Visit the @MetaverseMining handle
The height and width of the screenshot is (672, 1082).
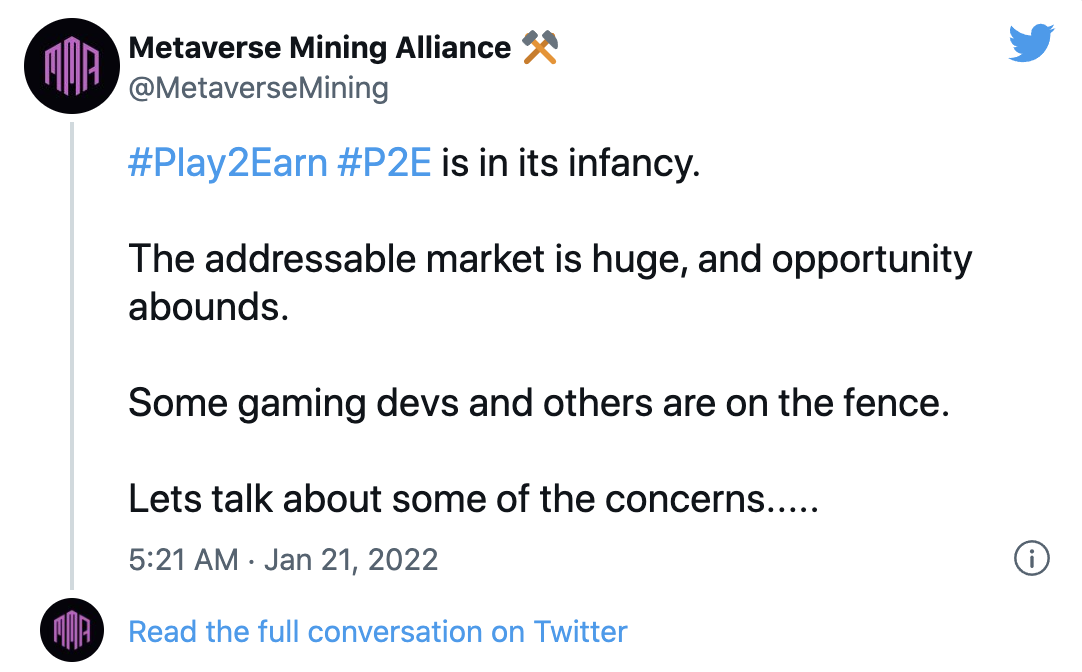click(x=258, y=88)
